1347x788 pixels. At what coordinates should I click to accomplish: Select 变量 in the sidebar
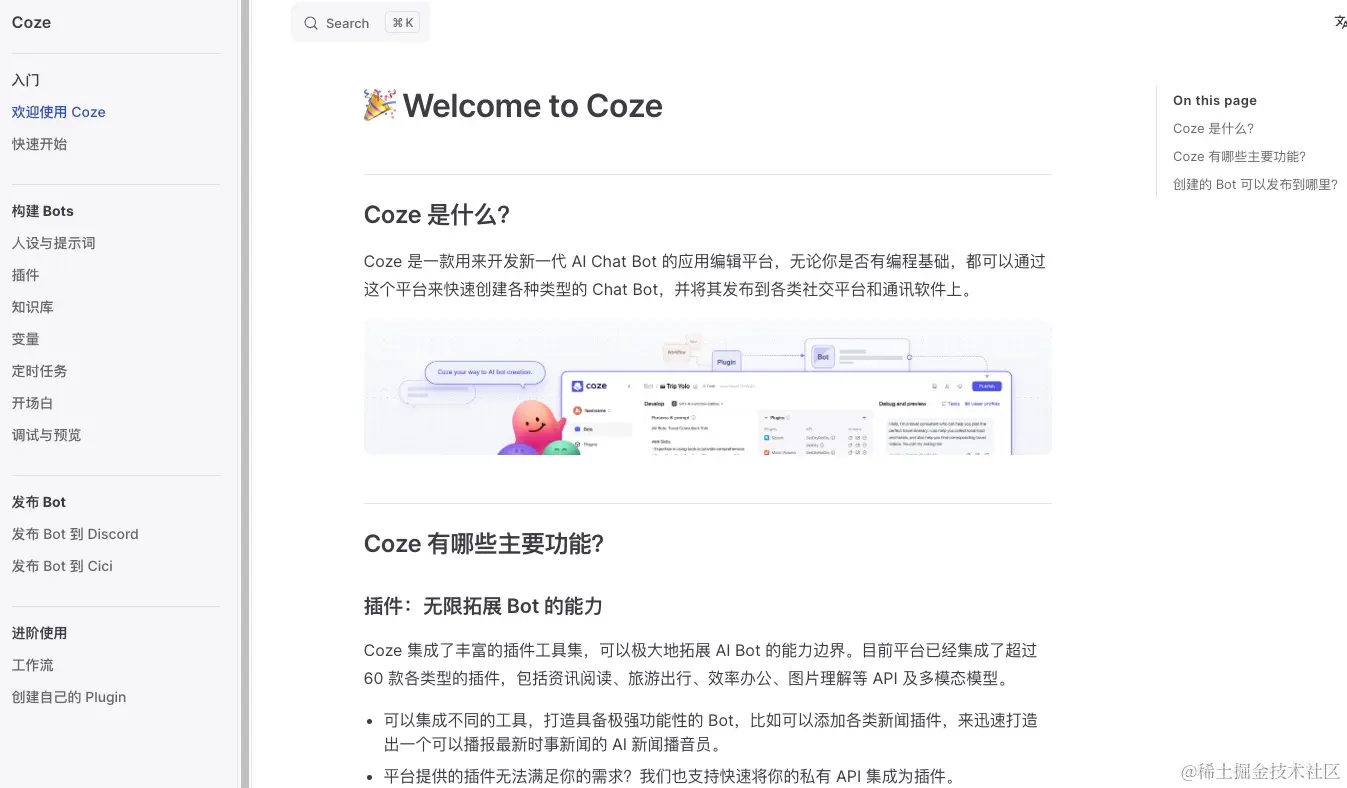[26, 339]
